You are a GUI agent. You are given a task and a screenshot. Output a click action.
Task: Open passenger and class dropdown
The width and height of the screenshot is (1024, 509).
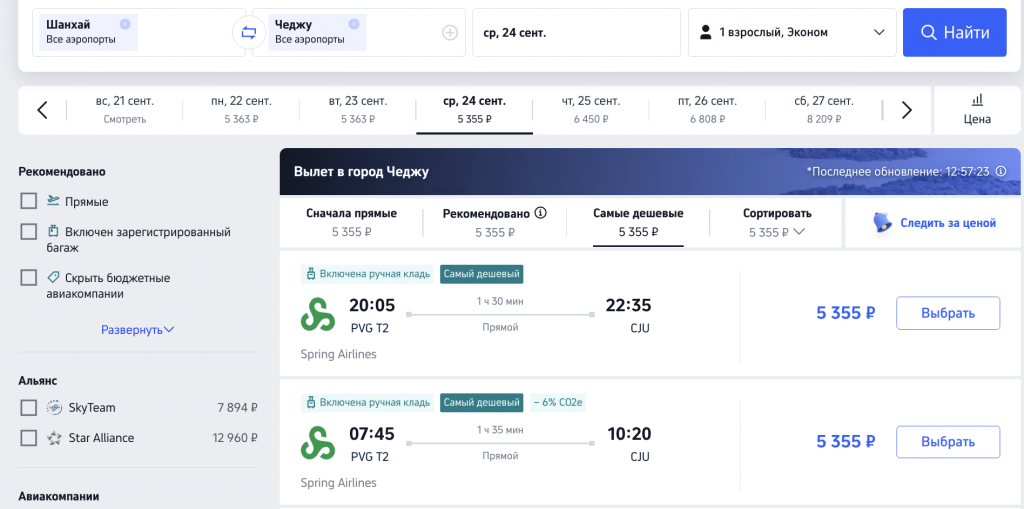(x=792, y=33)
